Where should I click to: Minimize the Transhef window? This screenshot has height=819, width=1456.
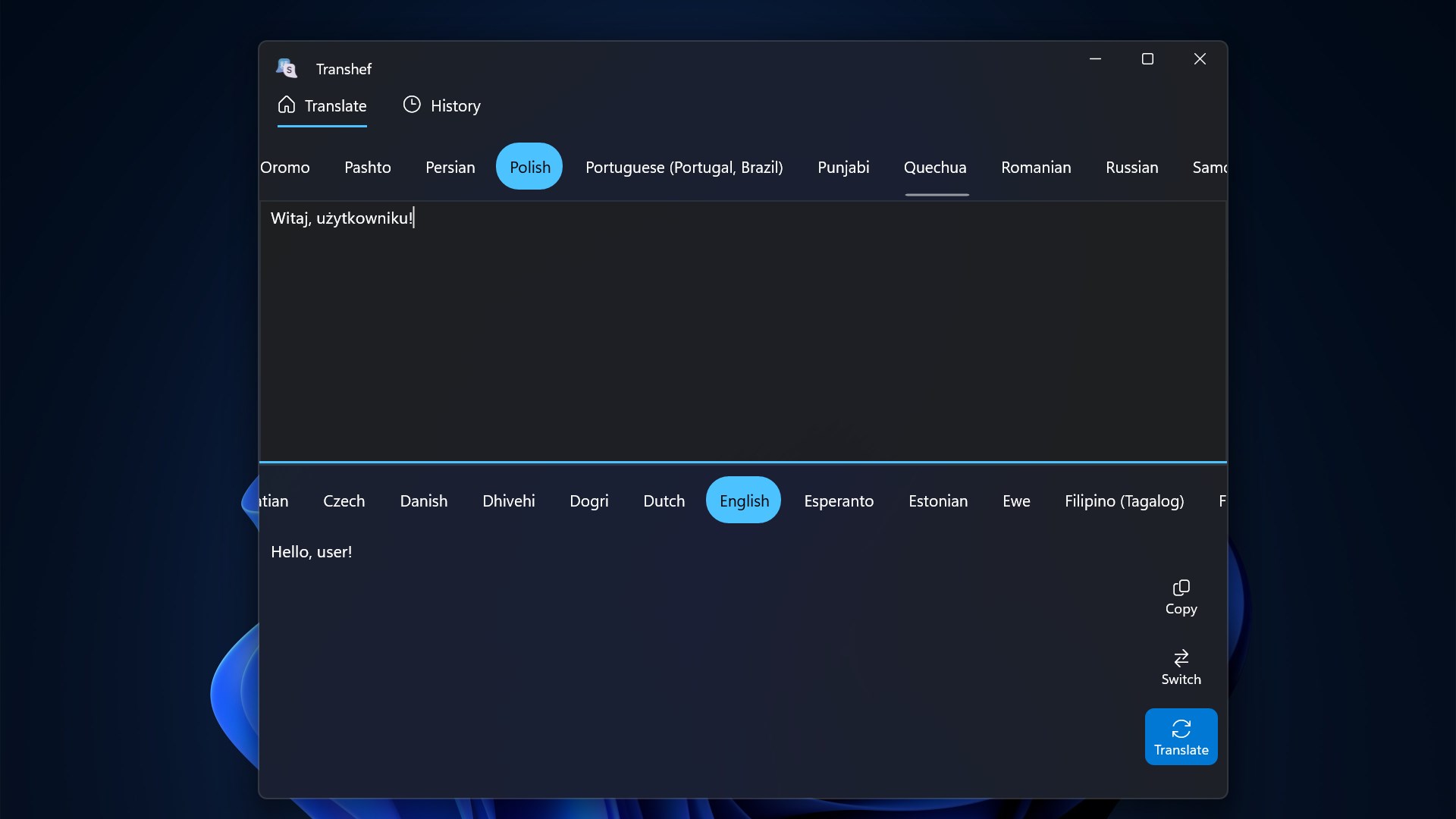(x=1095, y=59)
